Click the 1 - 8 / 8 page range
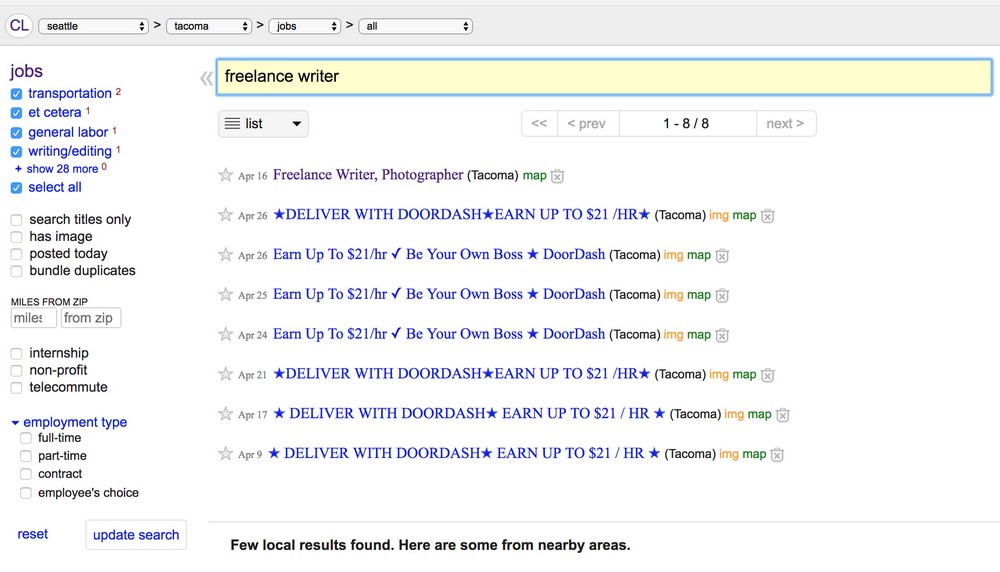This screenshot has width=1000, height=572. [686, 124]
